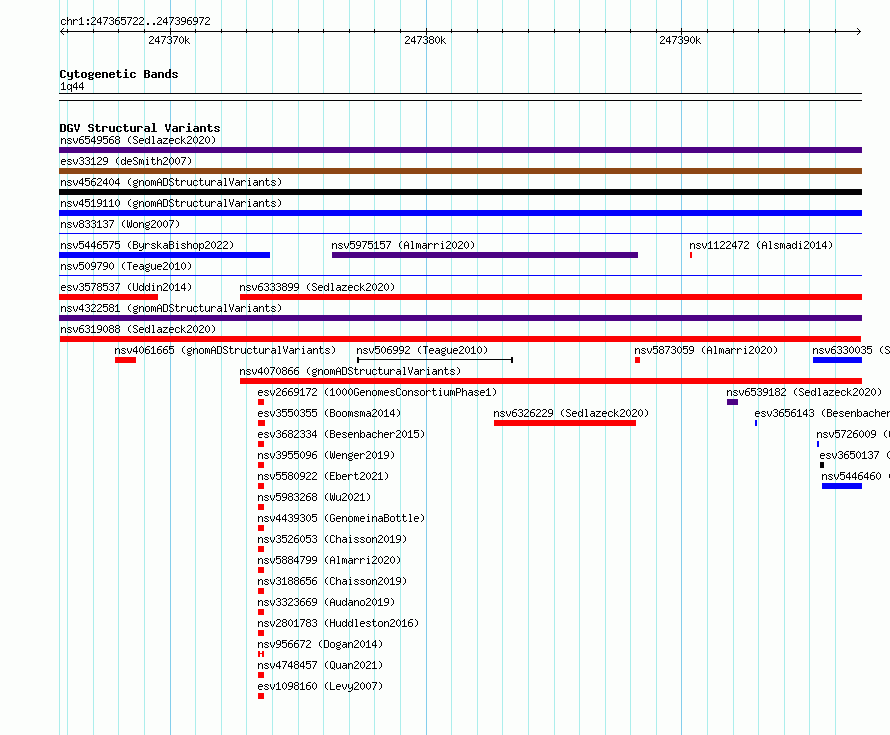The height and width of the screenshot is (735, 890).
Task: Open nsv5975157 (Almarri2020) label
Action: click(x=403, y=245)
